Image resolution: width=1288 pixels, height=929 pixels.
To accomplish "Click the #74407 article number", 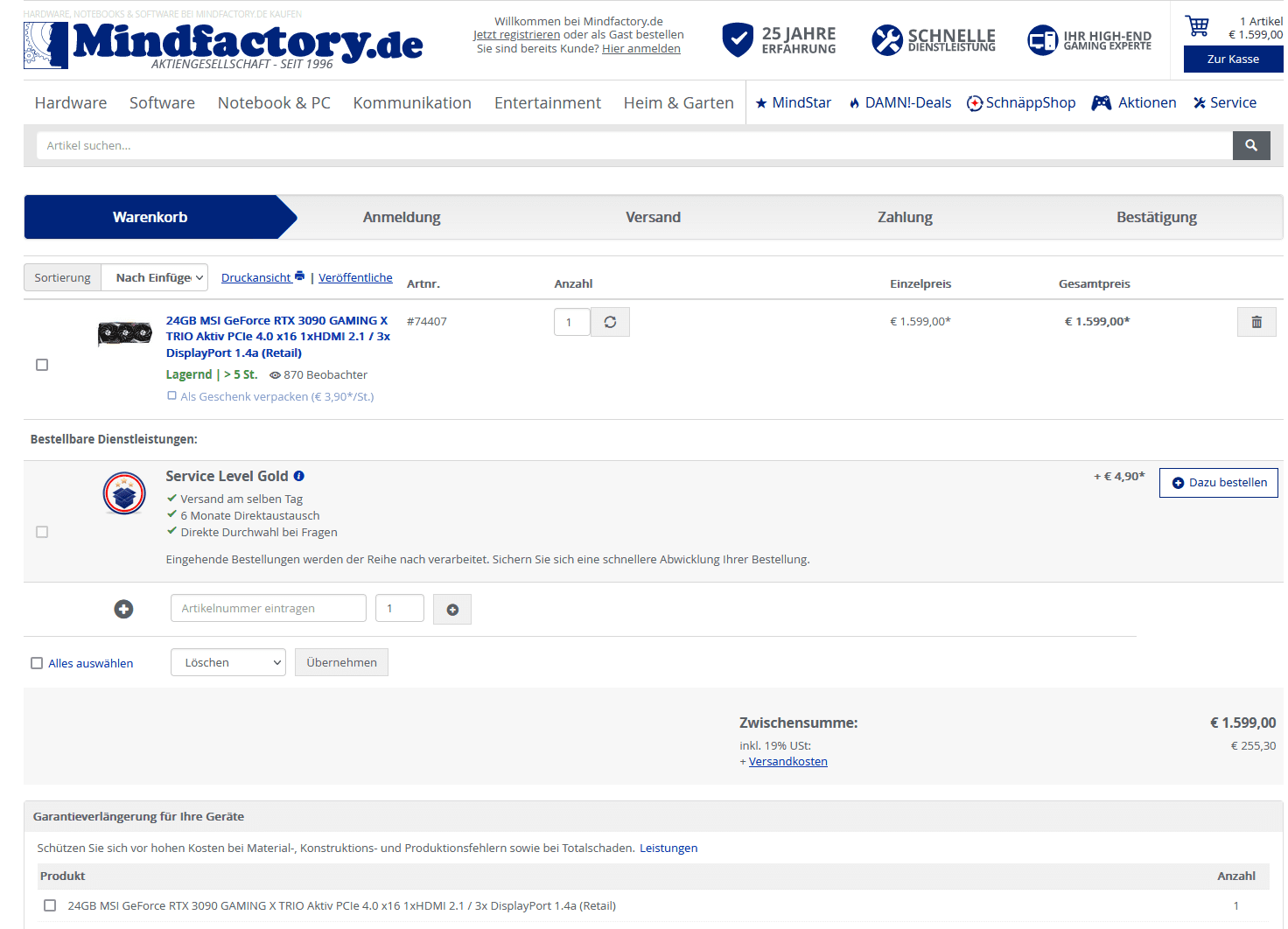I will coord(427,322).
